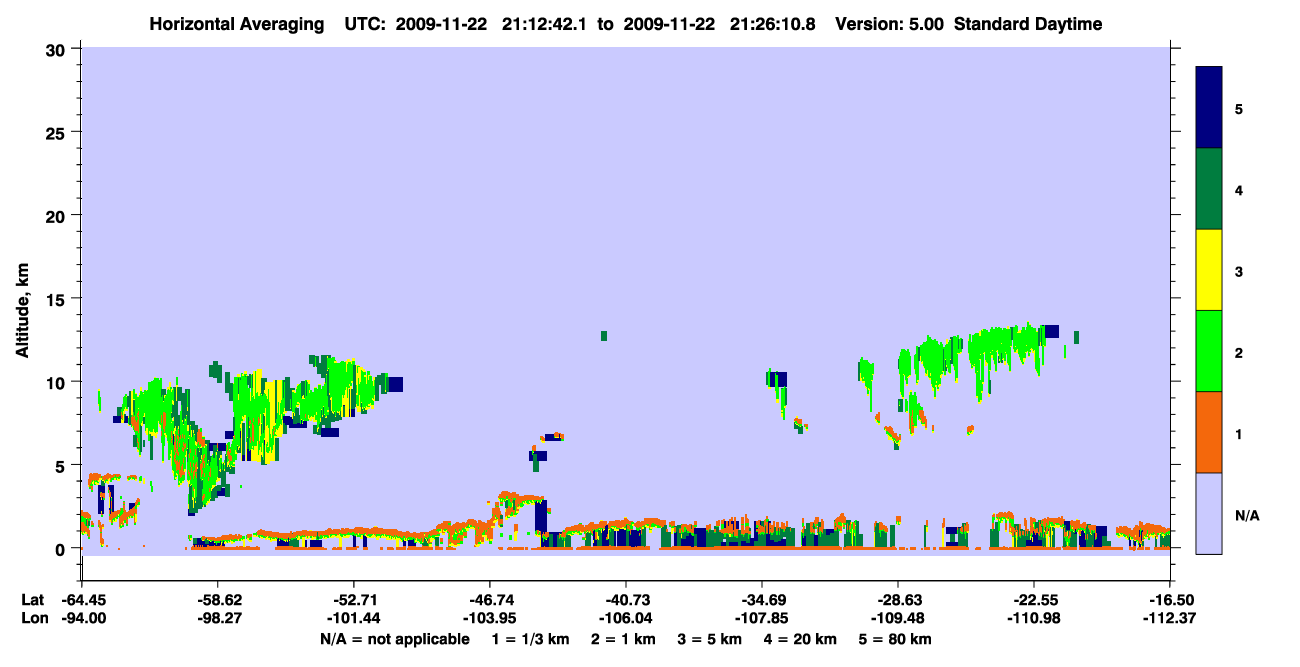The height and width of the screenshot is (667, 1300).
Task: Click the dark blue level 5 colorbar segment
Action: (1209, 108)
